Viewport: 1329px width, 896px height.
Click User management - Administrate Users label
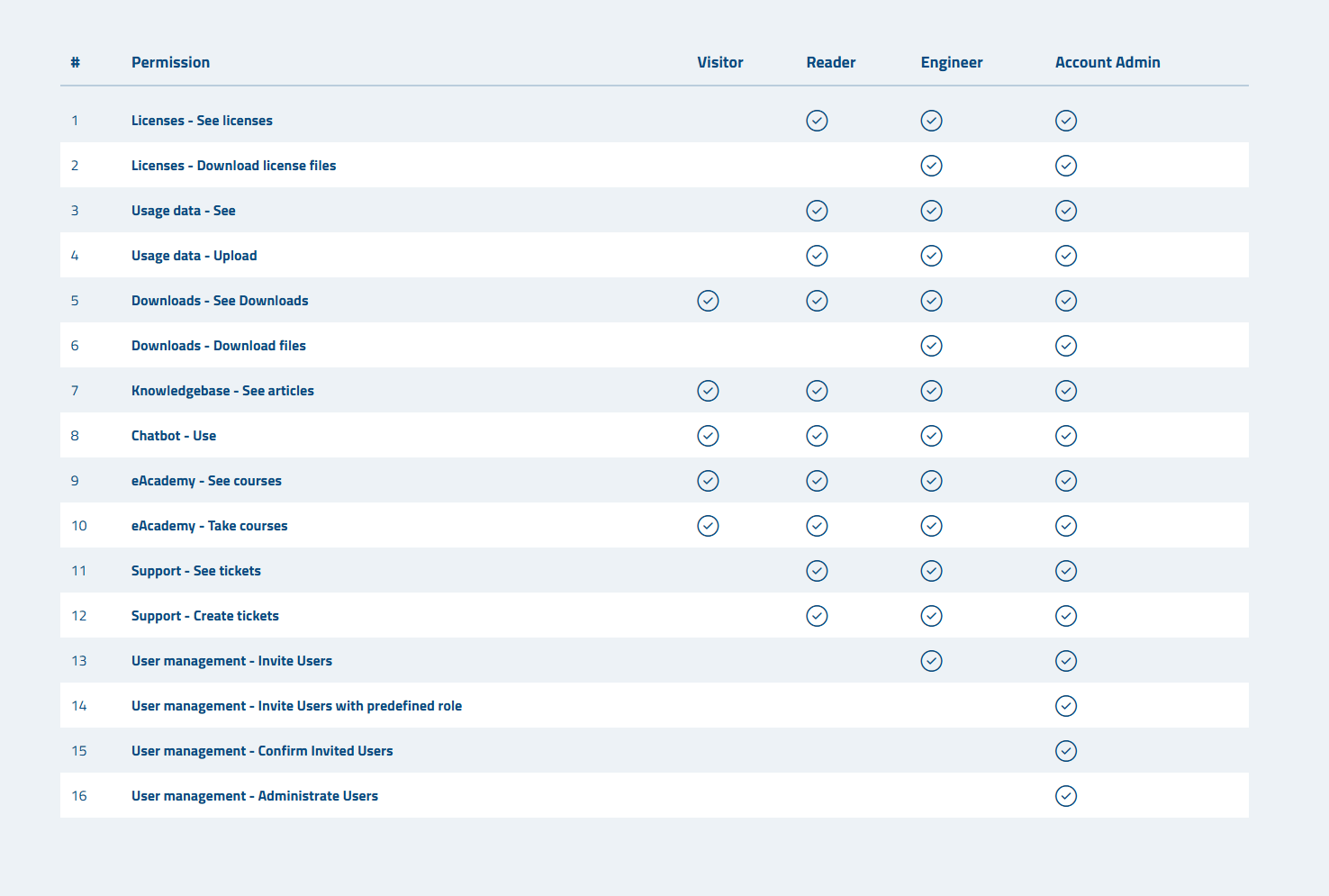pyautogui.click(x=254, y=796)
